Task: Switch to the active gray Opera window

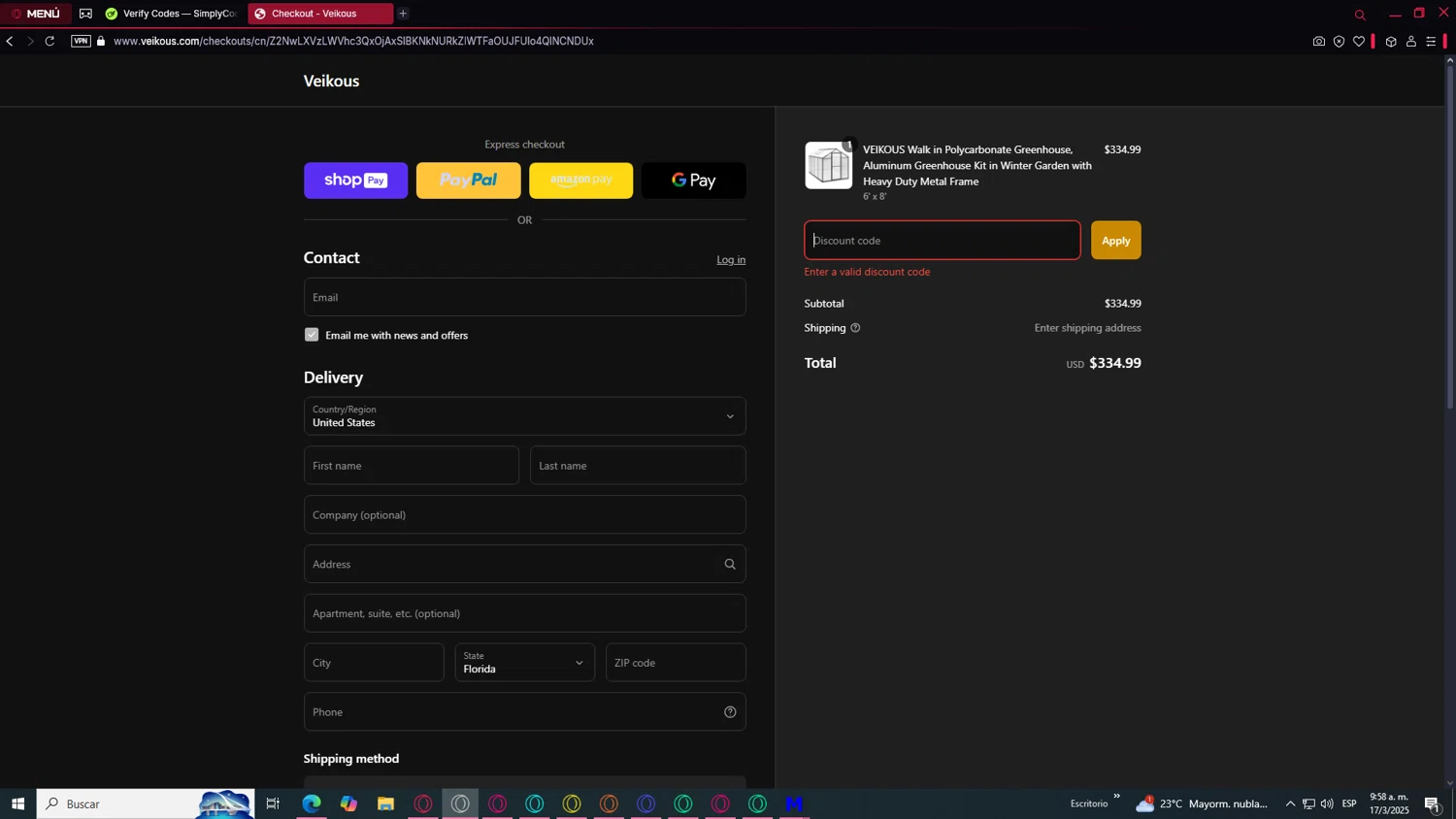Action: click(x=460, y=803)
